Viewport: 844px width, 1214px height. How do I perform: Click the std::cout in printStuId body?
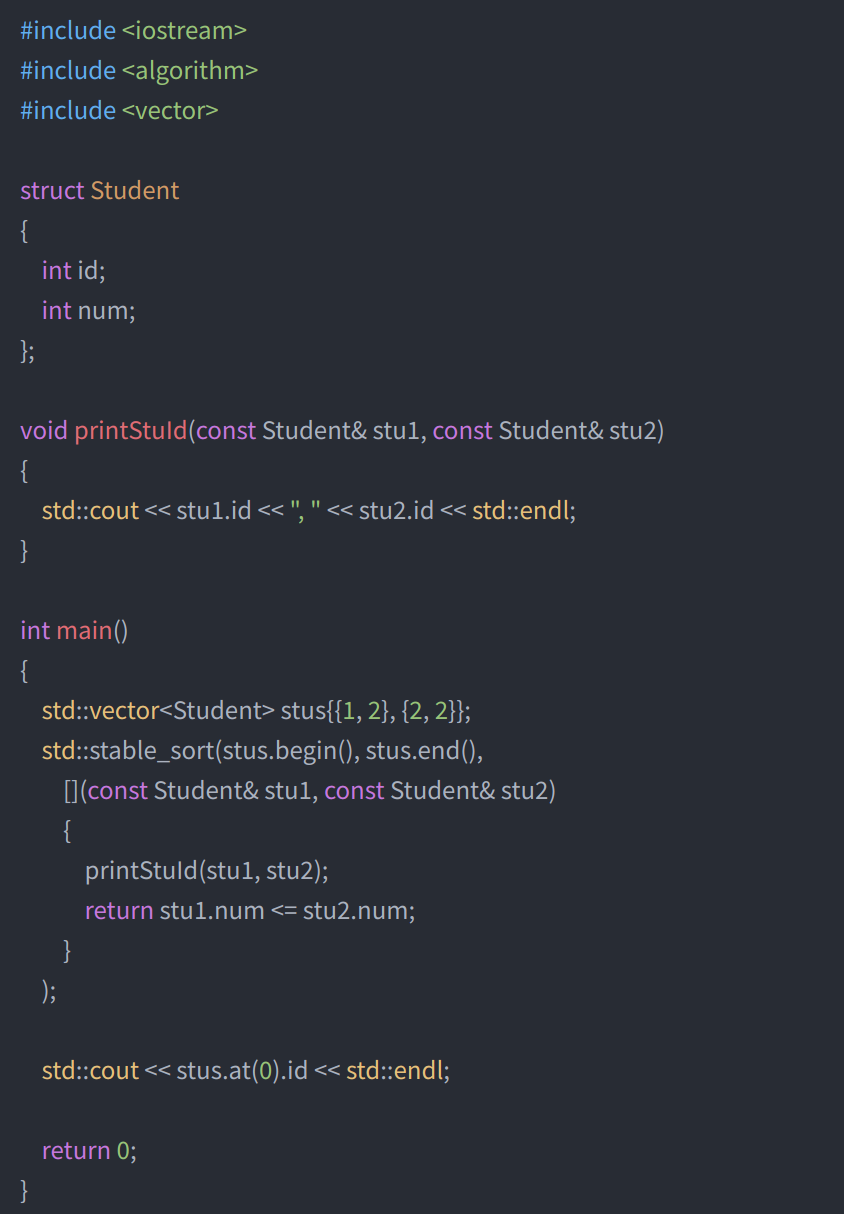(x=90, y=511)
